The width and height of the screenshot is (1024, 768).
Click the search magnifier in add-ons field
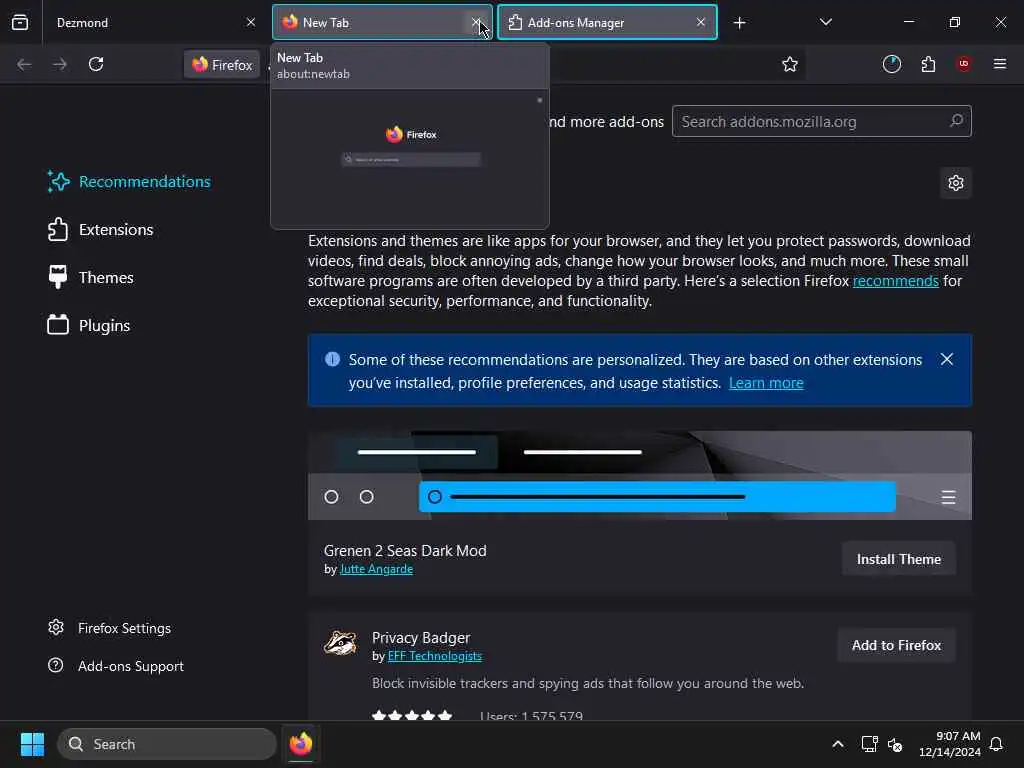(957, 121)
